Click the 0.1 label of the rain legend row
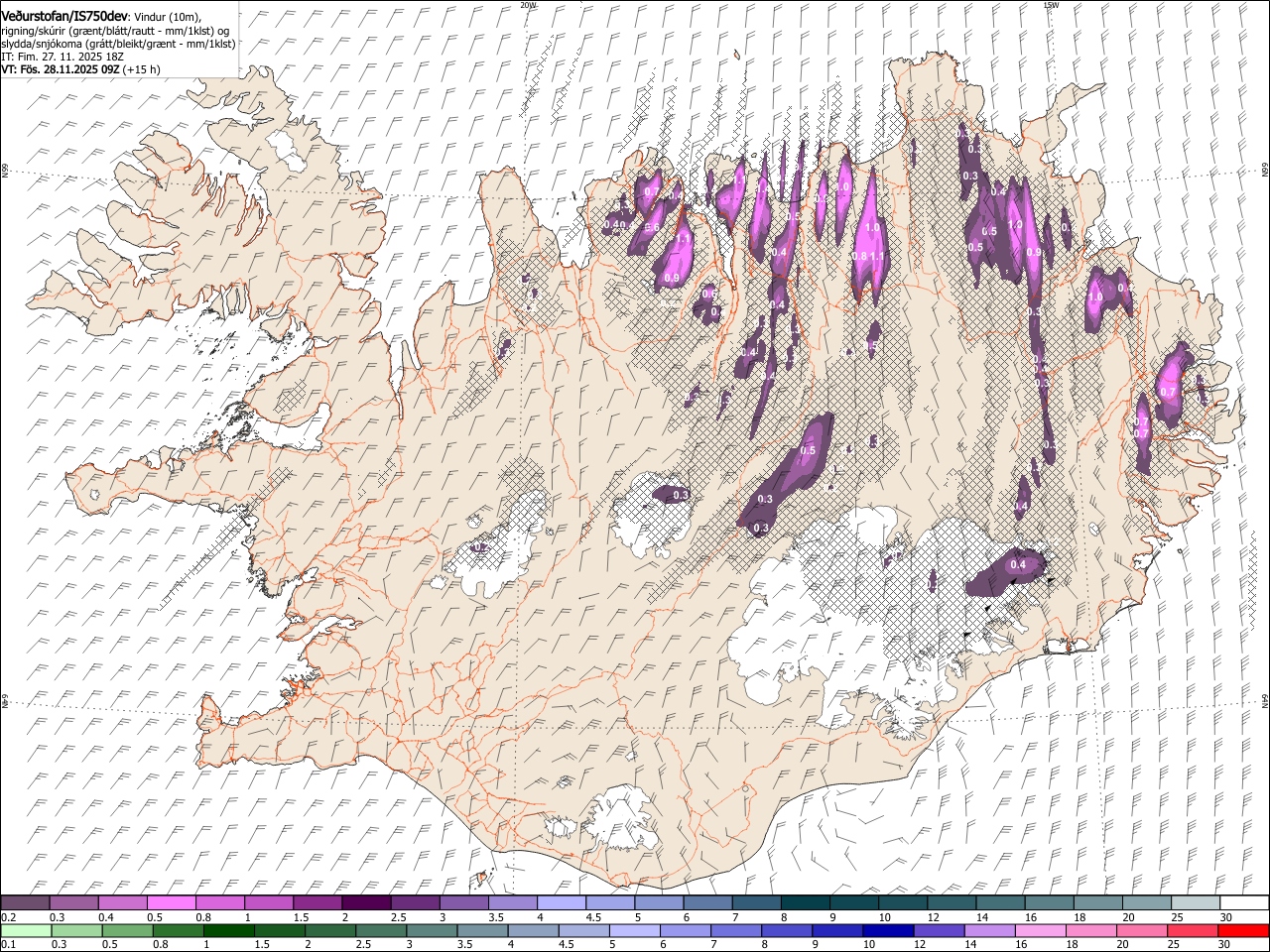This screenshot has width=1270, height=952. click(x=7, y=944)
